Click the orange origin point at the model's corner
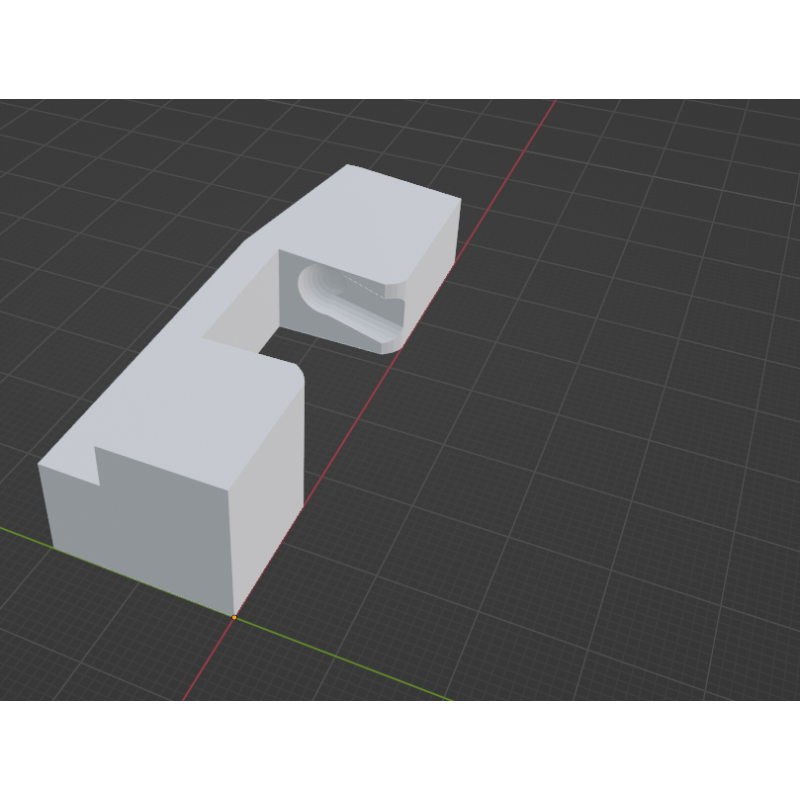Image resolution: width=800 pixels, height=800 pixels. [x=234, y=617]
